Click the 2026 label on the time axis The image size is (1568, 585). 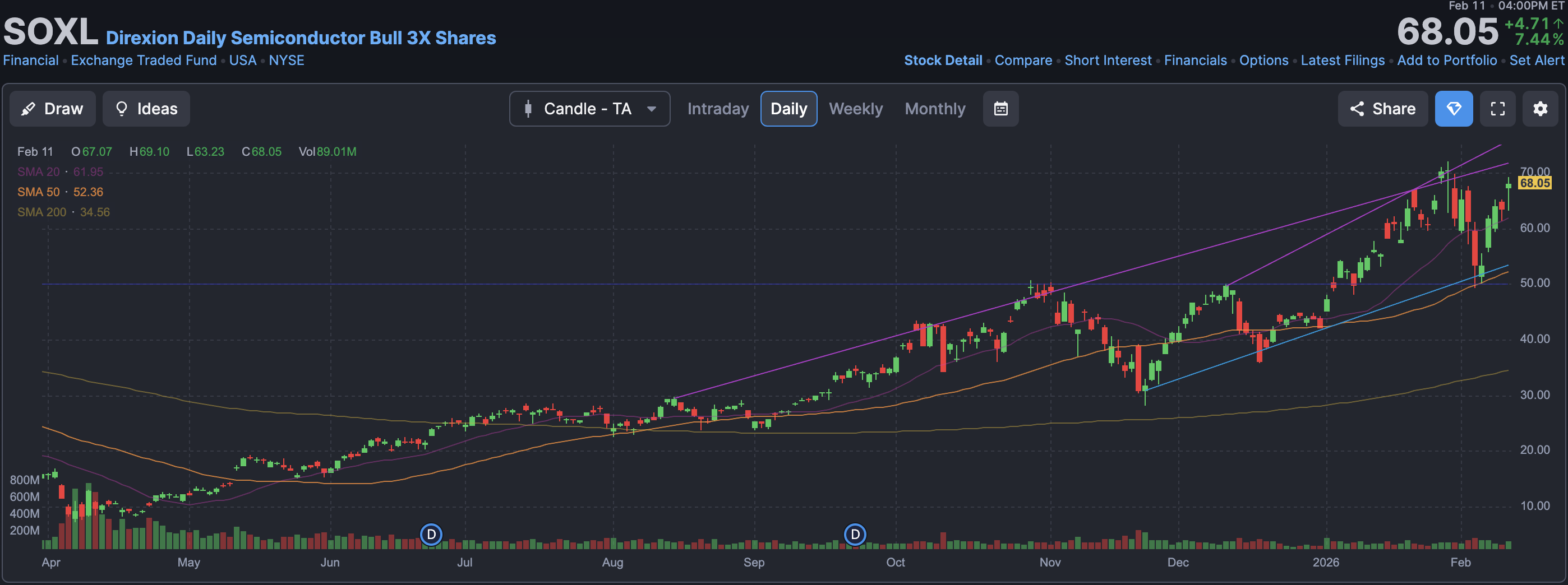tap(1325, 562)
